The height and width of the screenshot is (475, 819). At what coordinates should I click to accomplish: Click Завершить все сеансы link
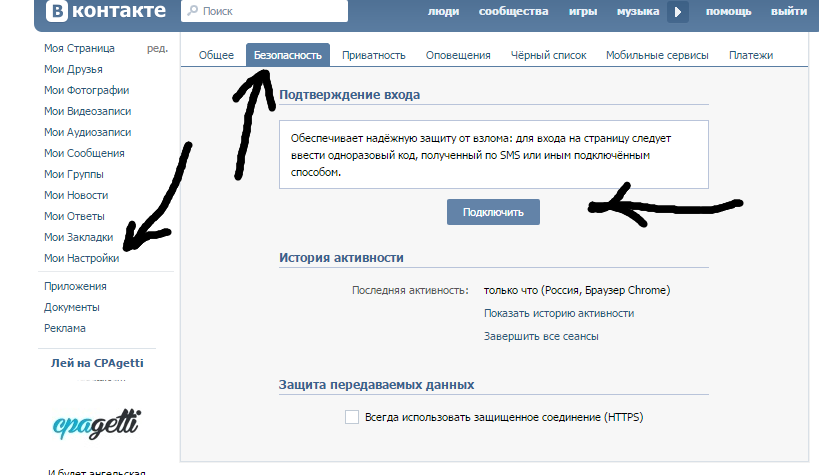[541, 336]
